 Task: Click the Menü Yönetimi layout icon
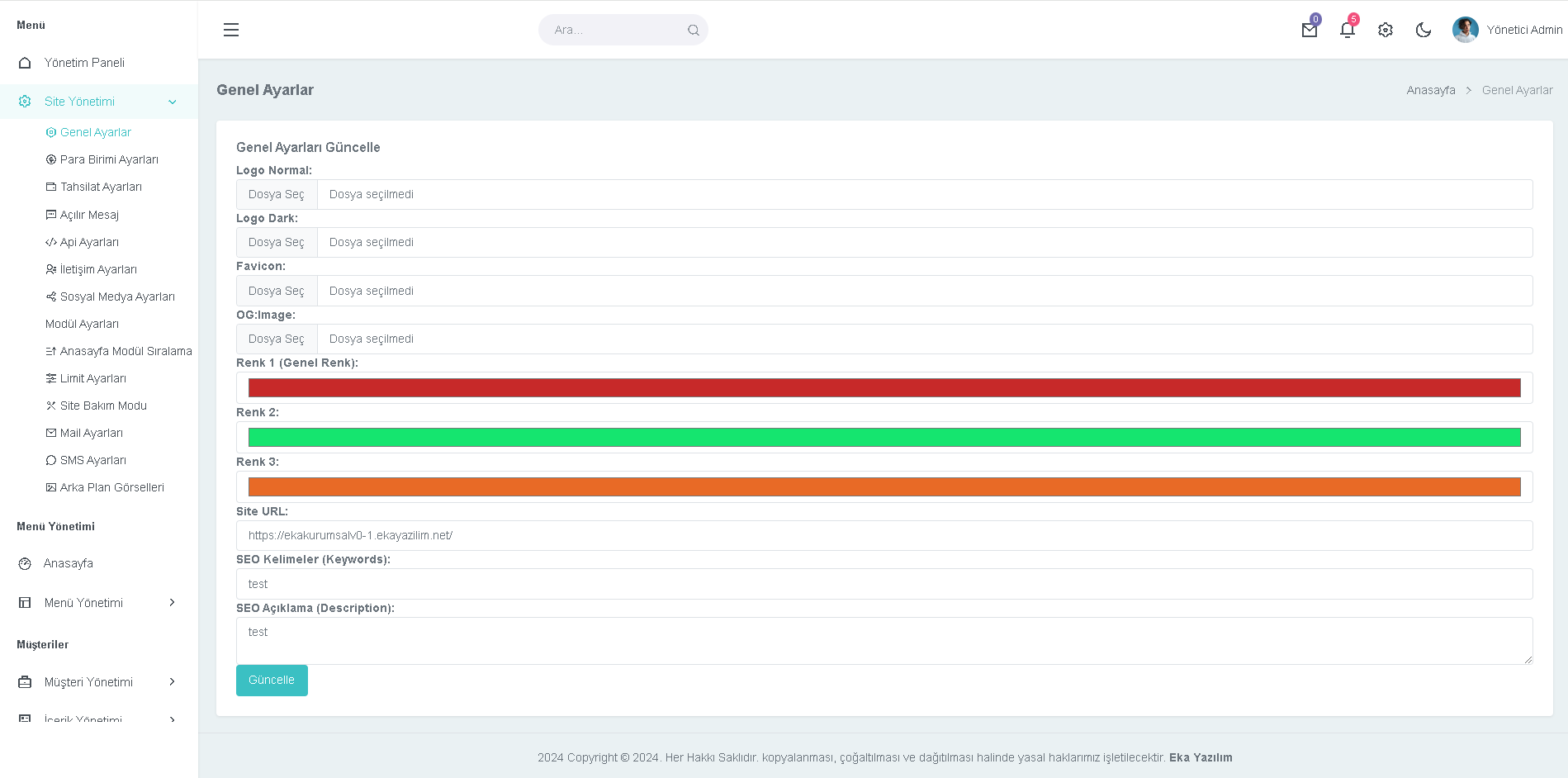coord(25,603)
